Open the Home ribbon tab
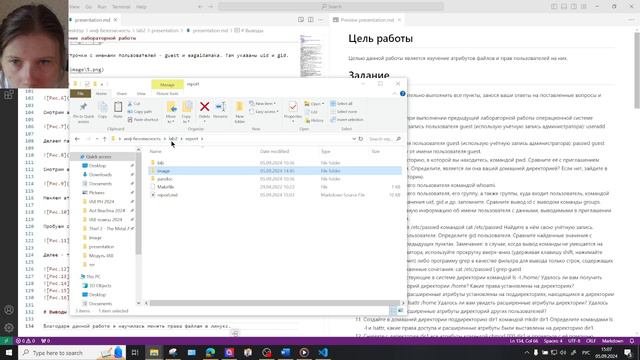The image size is (640, 360). point(101,93)
